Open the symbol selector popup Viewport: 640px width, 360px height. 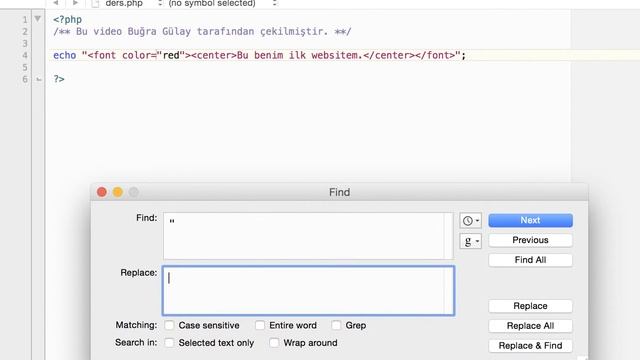click(222, 3)
